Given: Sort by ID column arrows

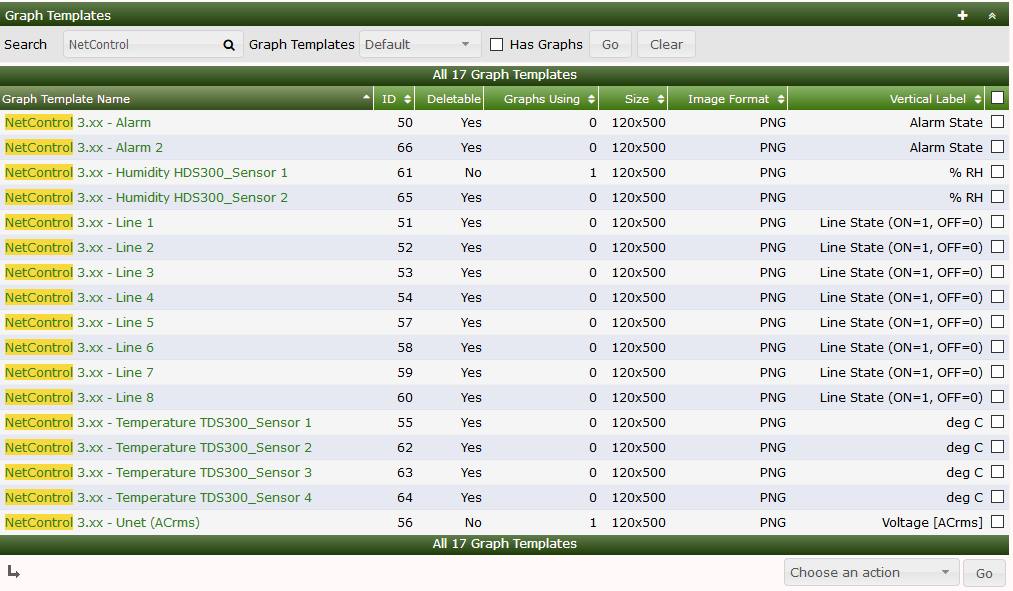Looking at the screenshot, I should [407, 99].
